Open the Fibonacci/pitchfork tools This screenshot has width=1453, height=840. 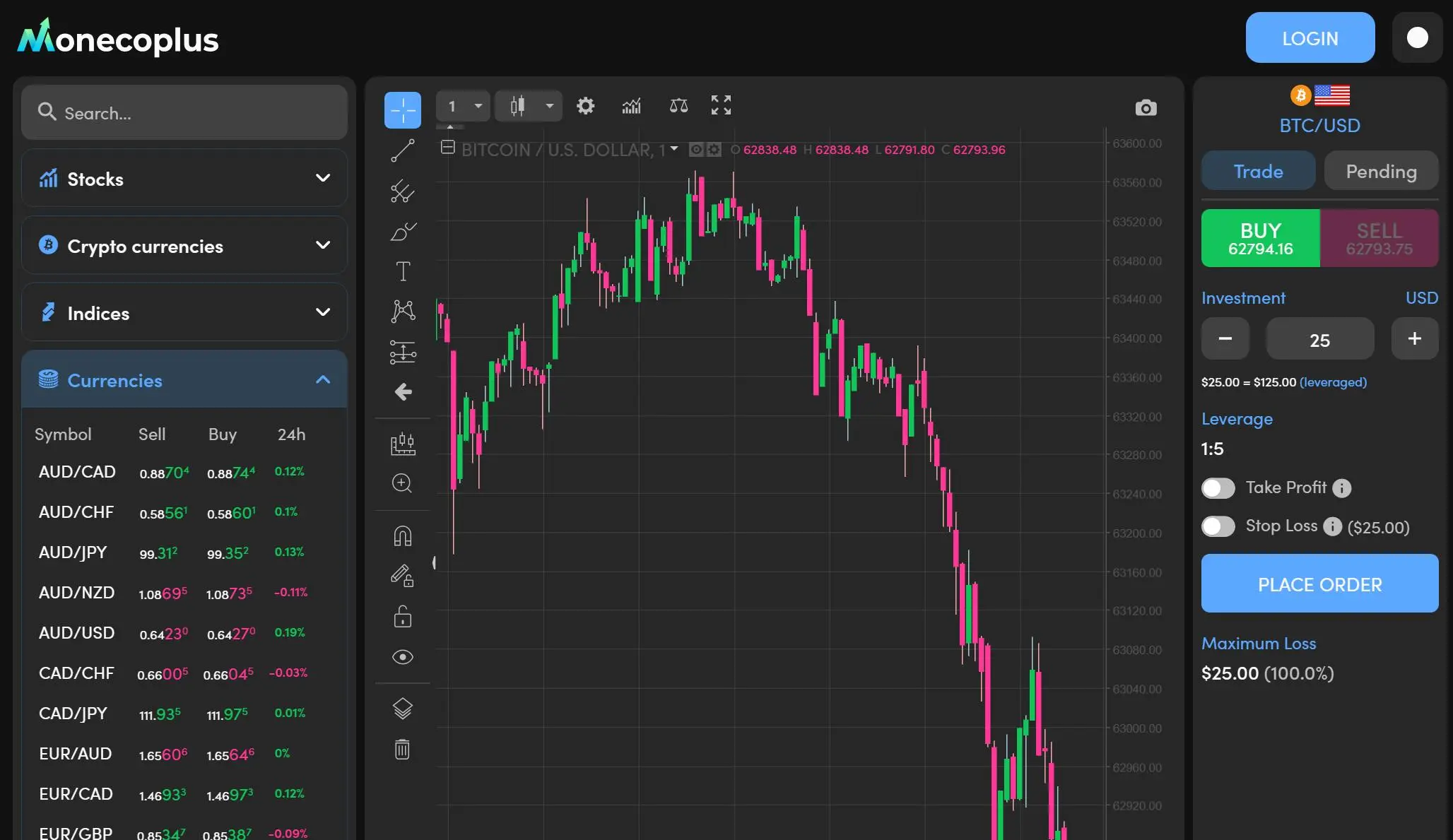tap(403, 191)
